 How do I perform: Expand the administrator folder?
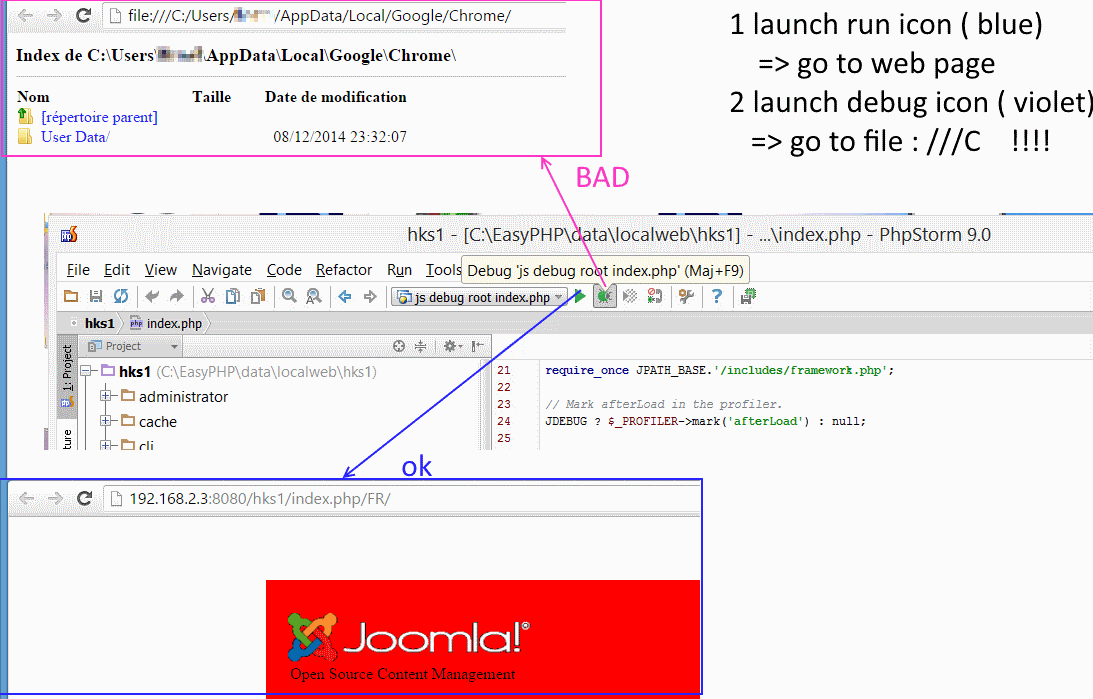tap(105, 396)
